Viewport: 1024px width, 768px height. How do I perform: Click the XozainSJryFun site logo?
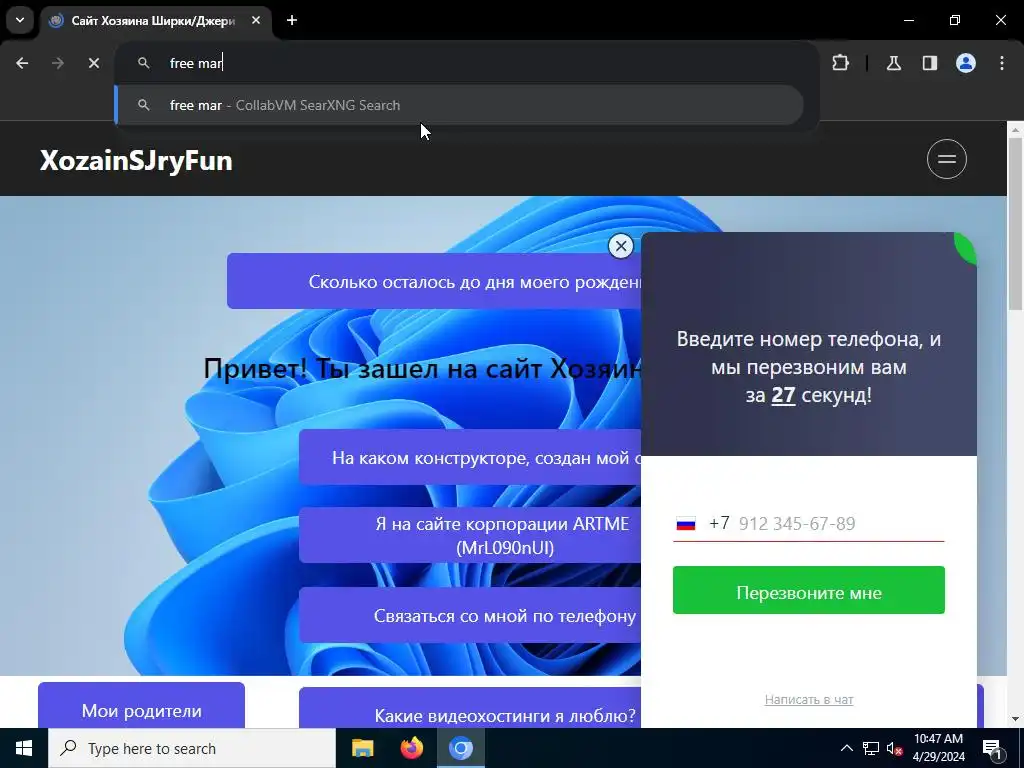136,161
